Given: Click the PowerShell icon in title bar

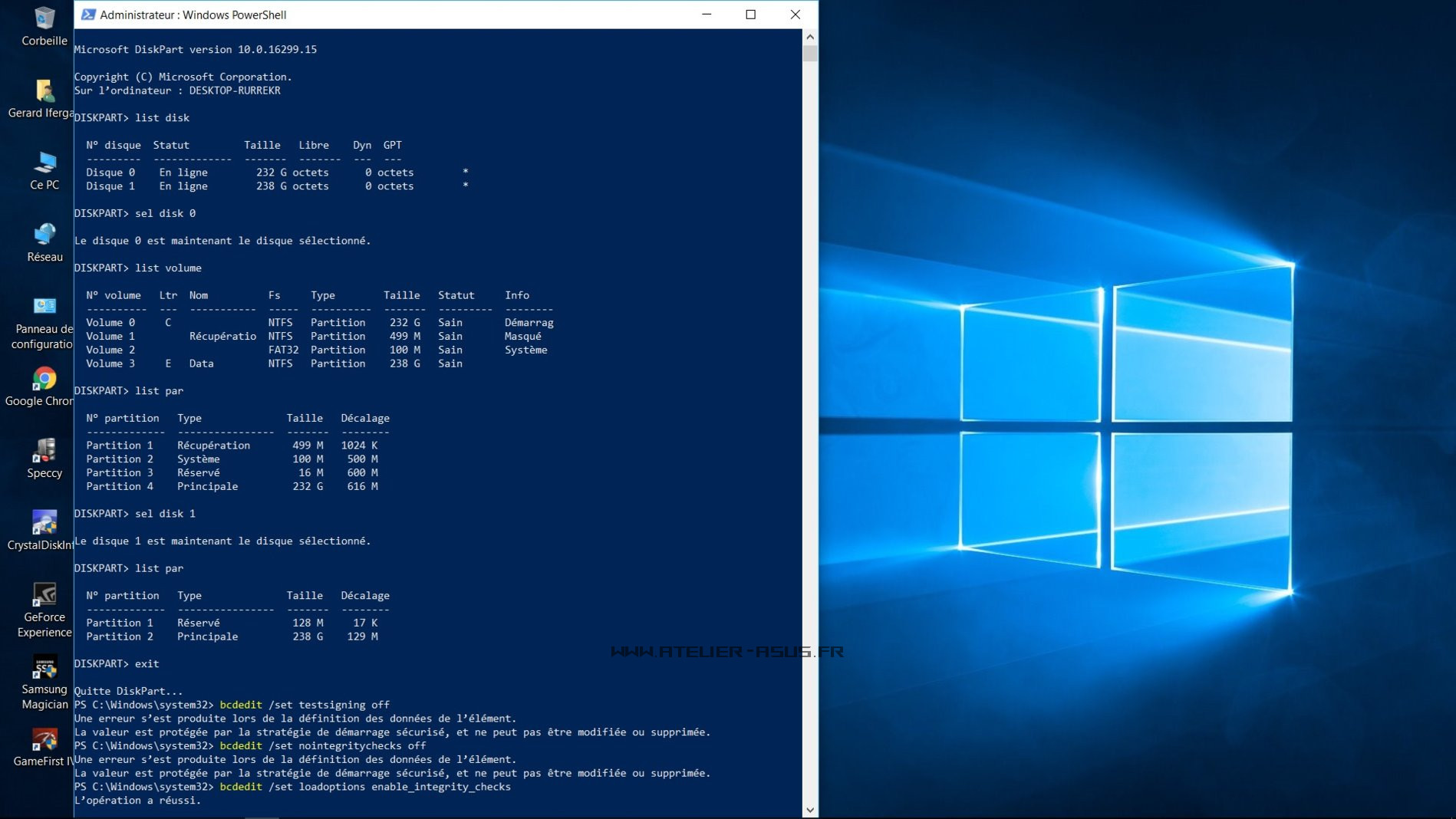Looking at the screenshot, I should point(88,15).
